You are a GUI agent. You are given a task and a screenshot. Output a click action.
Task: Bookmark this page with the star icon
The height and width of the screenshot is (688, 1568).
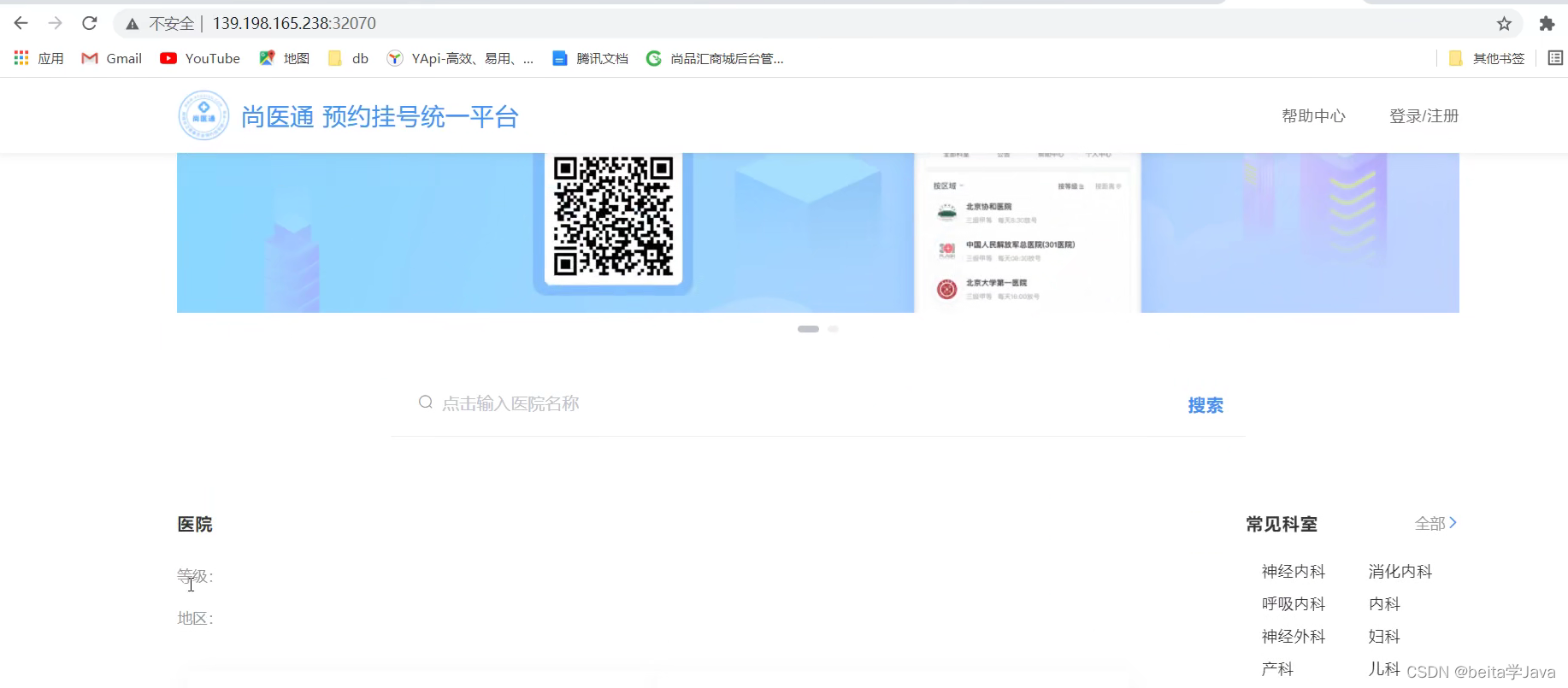1504,24
